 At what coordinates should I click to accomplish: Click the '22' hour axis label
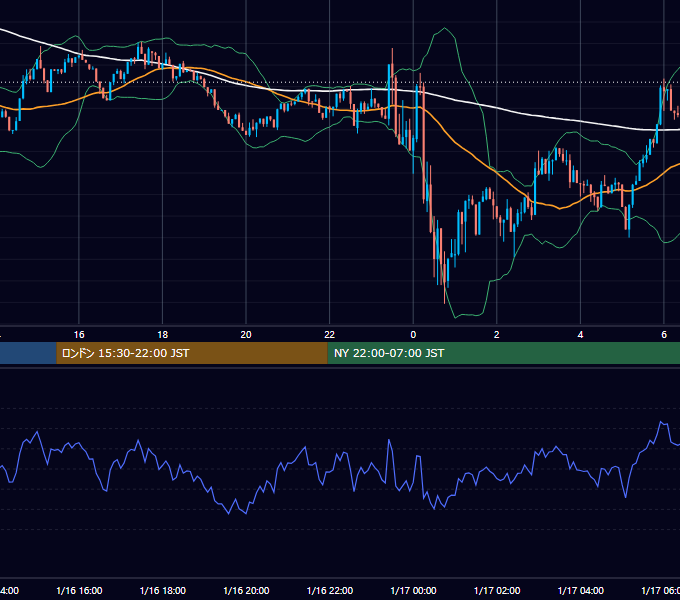[330, 335]
